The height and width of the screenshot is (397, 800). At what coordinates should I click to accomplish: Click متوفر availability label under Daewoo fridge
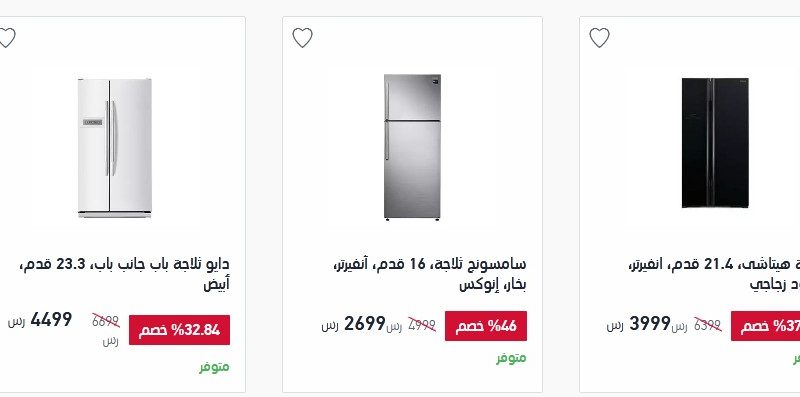tap(214, 367)
